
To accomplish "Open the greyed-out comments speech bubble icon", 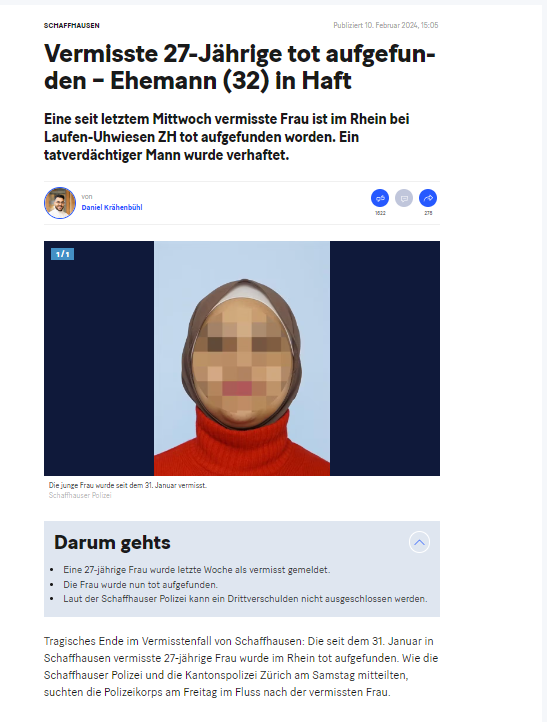I will [x=404, y=198].
